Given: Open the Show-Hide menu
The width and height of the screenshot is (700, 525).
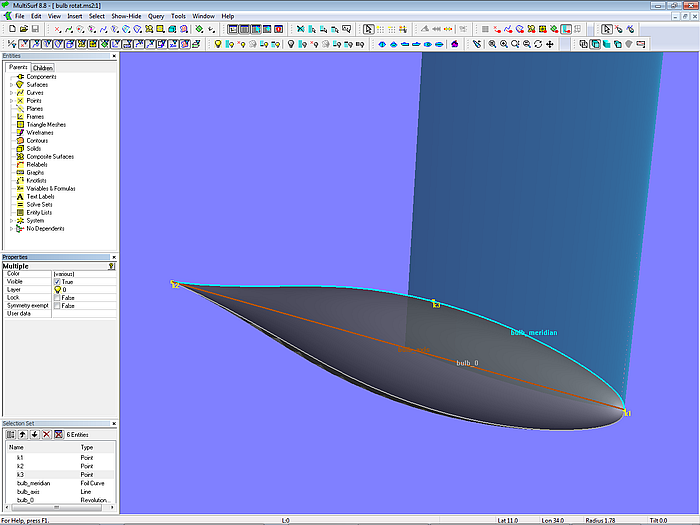Looking at the screenshot, I should [x=126, y=16].
